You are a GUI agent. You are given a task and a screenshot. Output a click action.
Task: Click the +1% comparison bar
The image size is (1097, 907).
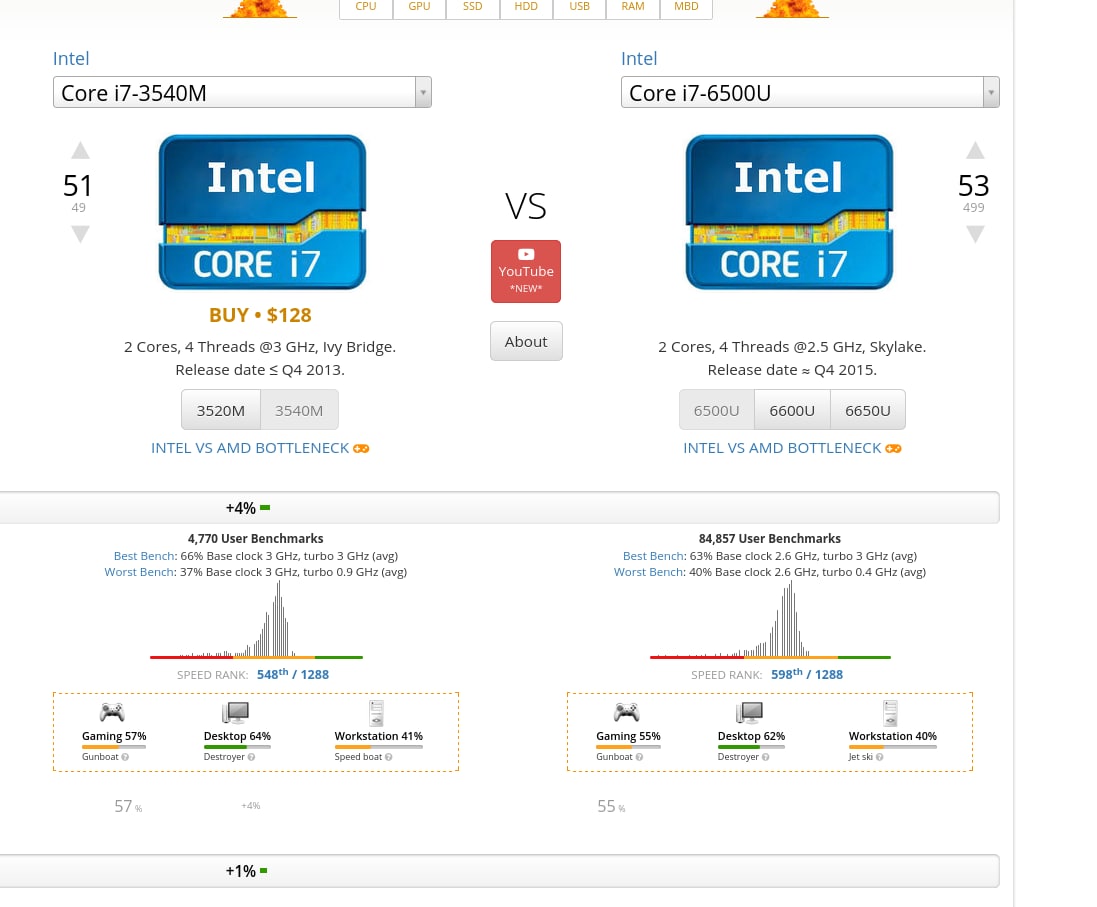click(500, 871)
